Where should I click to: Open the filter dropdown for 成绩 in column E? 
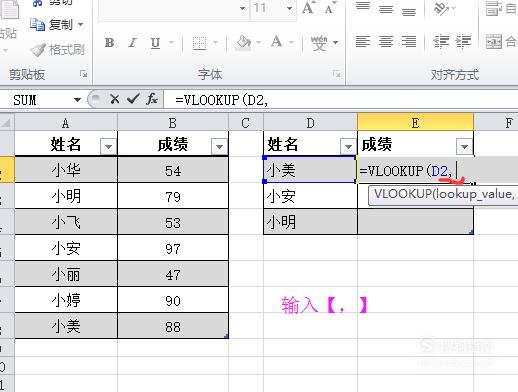[x=464, y=146]
